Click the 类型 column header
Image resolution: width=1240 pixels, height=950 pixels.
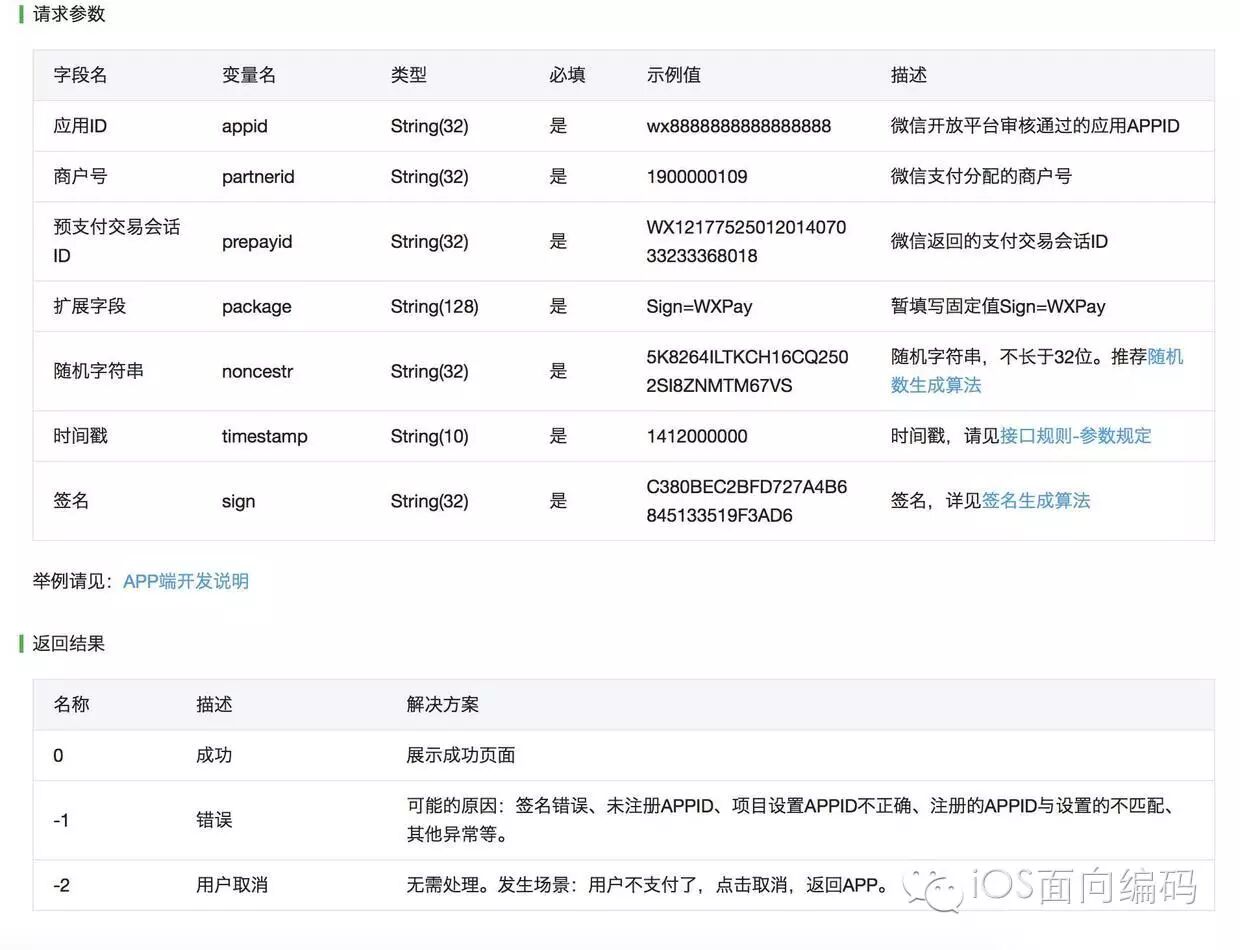point(407,75)
